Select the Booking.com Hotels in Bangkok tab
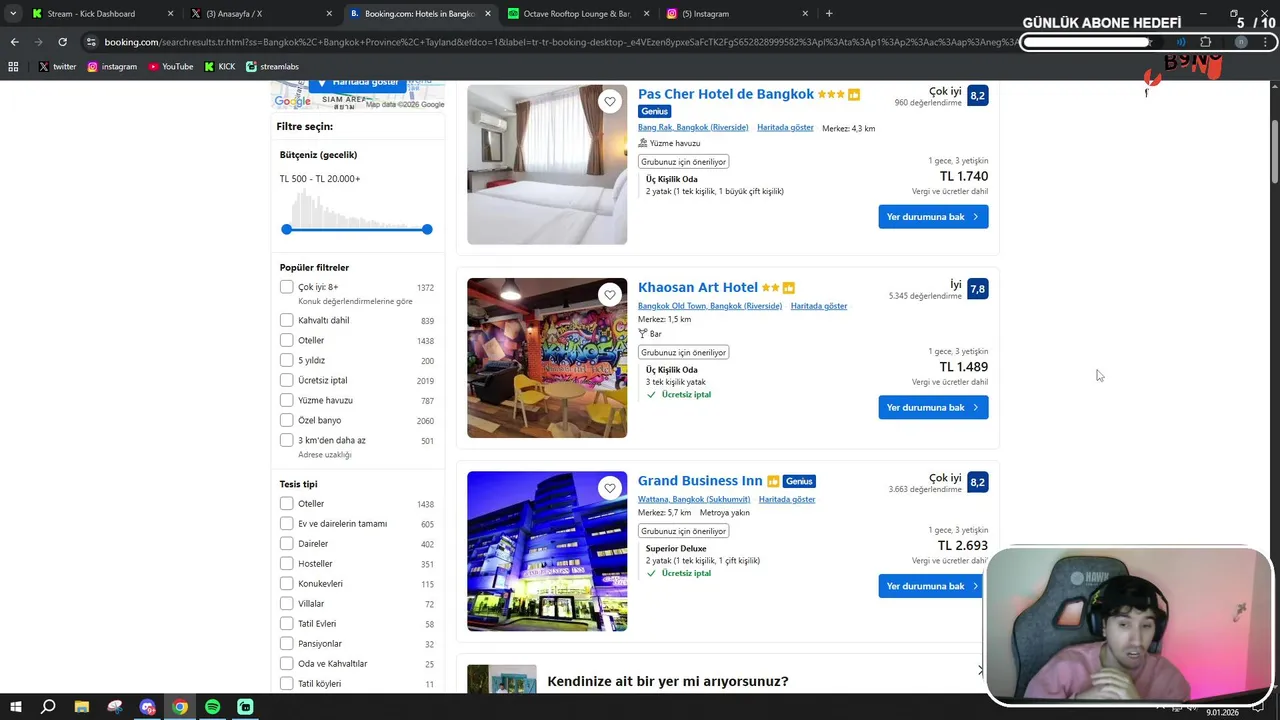Viewport: 1280px width, 720px height. 420,14
